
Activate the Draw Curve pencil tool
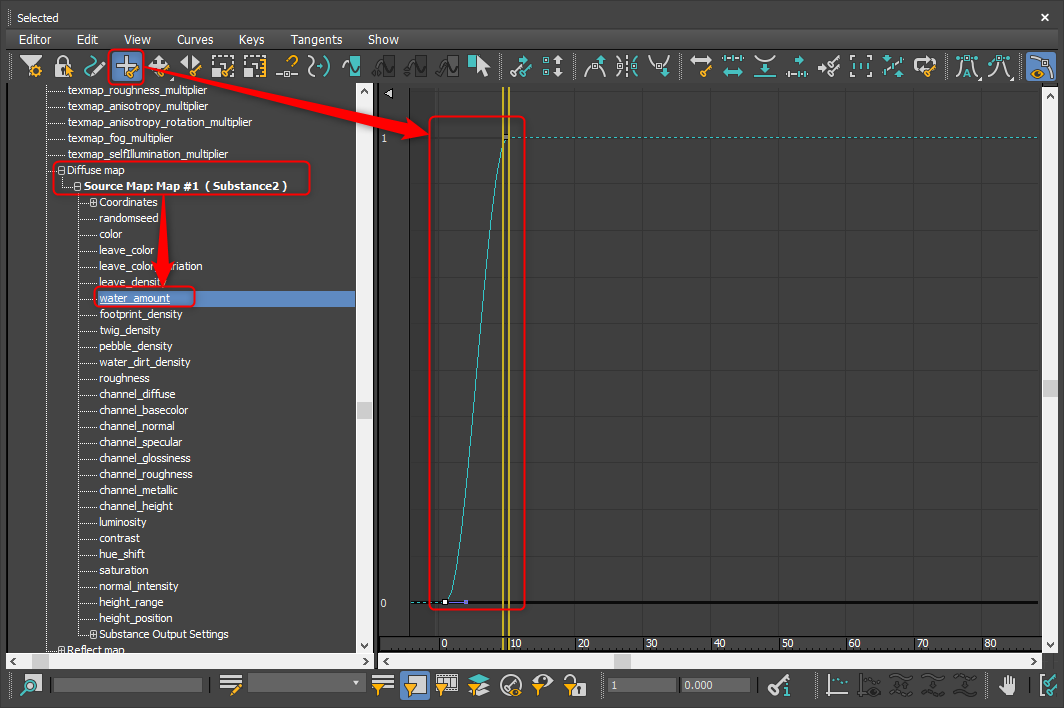pyautogui.click(x=95, y=67)
